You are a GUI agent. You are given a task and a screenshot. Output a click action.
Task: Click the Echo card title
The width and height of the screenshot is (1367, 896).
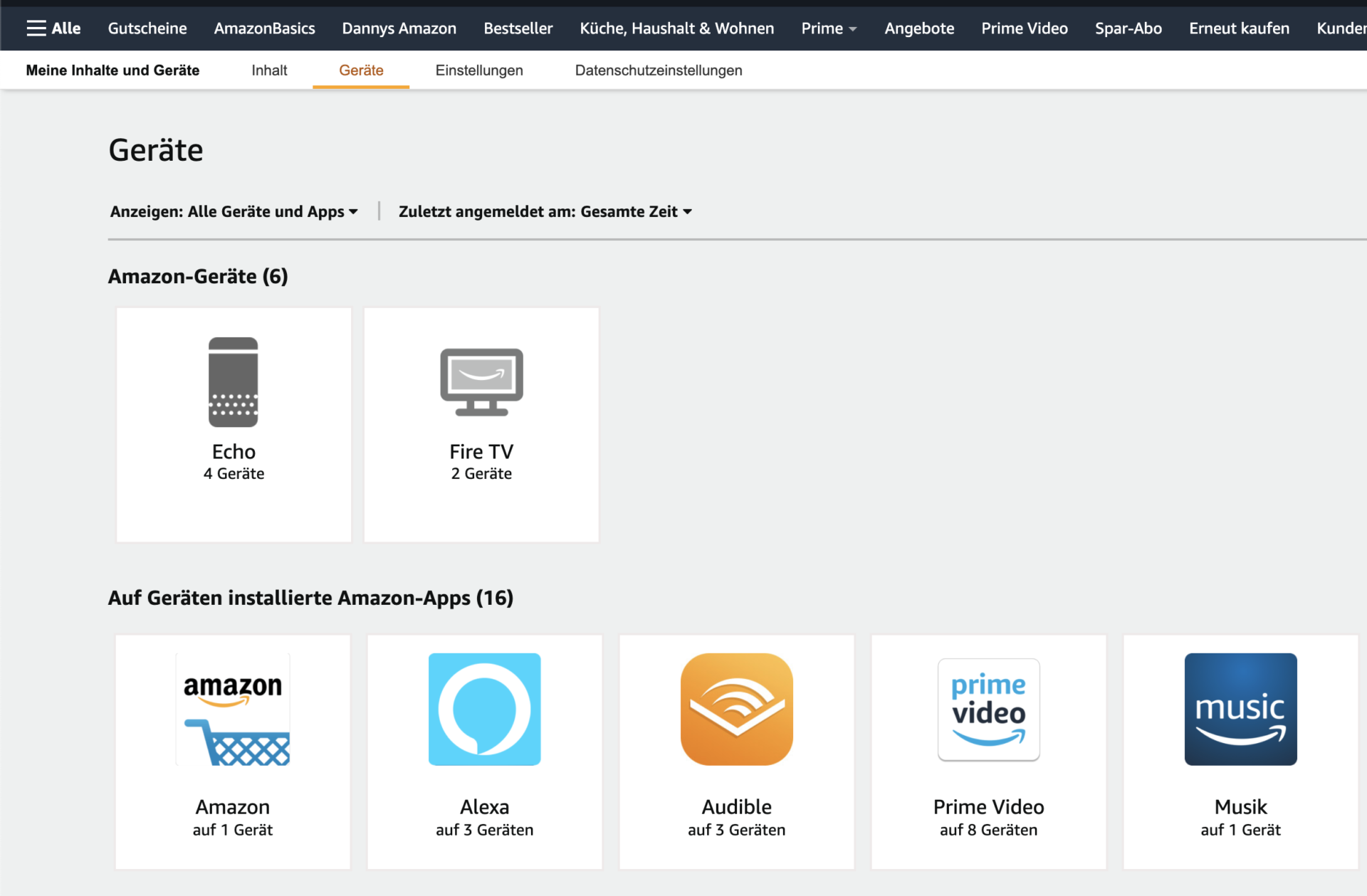(x=234, y=451)
